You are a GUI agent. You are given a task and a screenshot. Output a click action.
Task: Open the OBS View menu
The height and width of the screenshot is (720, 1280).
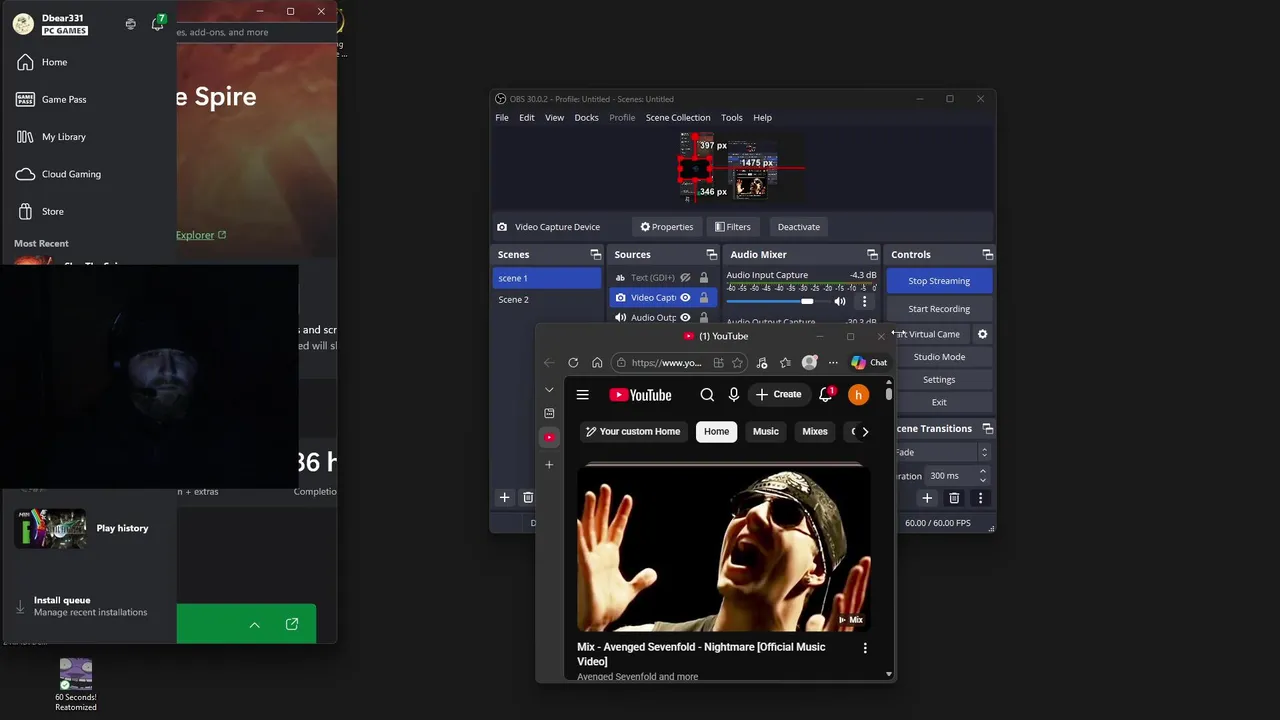(x=554, y=118)
